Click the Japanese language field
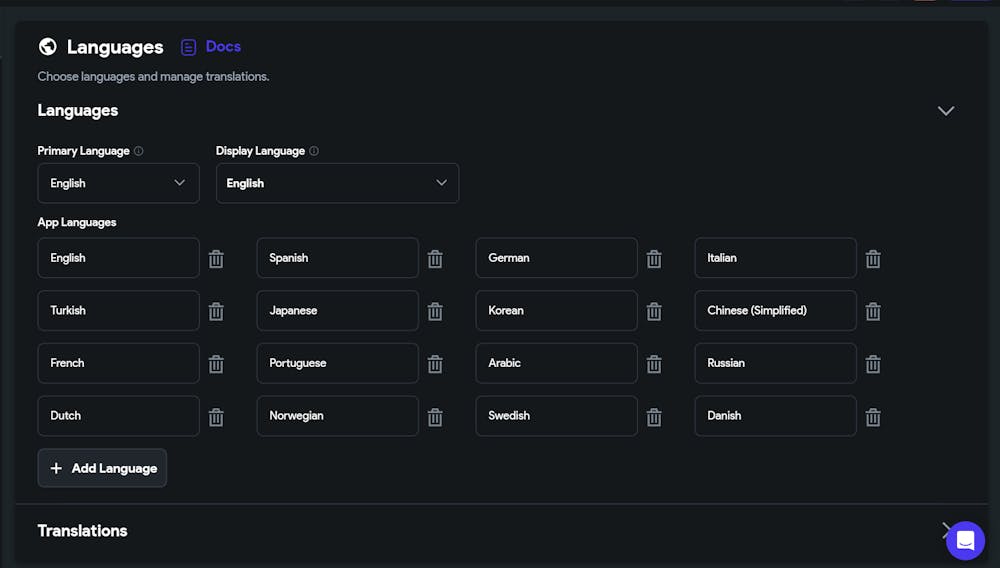The image size is (1000, 568). [337, 311]
